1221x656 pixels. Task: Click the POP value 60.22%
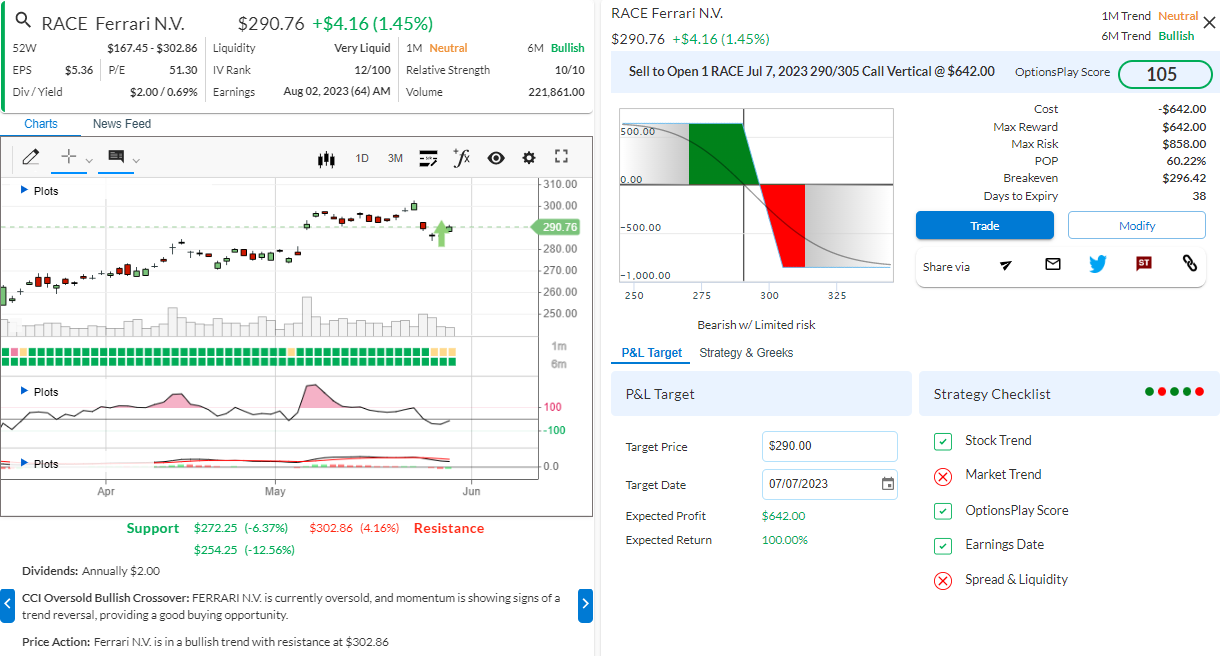1186,161
